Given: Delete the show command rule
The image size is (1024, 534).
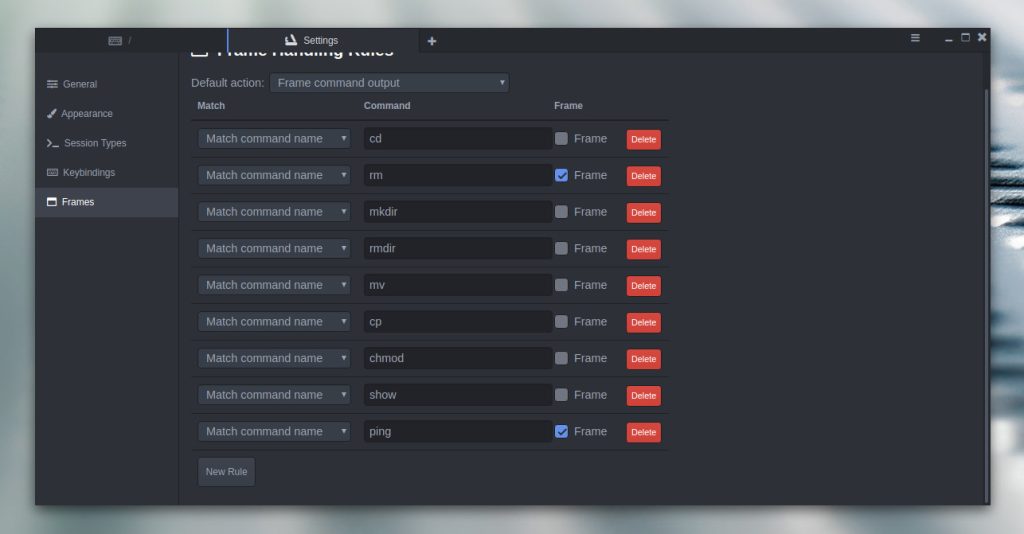Looking at the screenshot, I should click(643, 396).
